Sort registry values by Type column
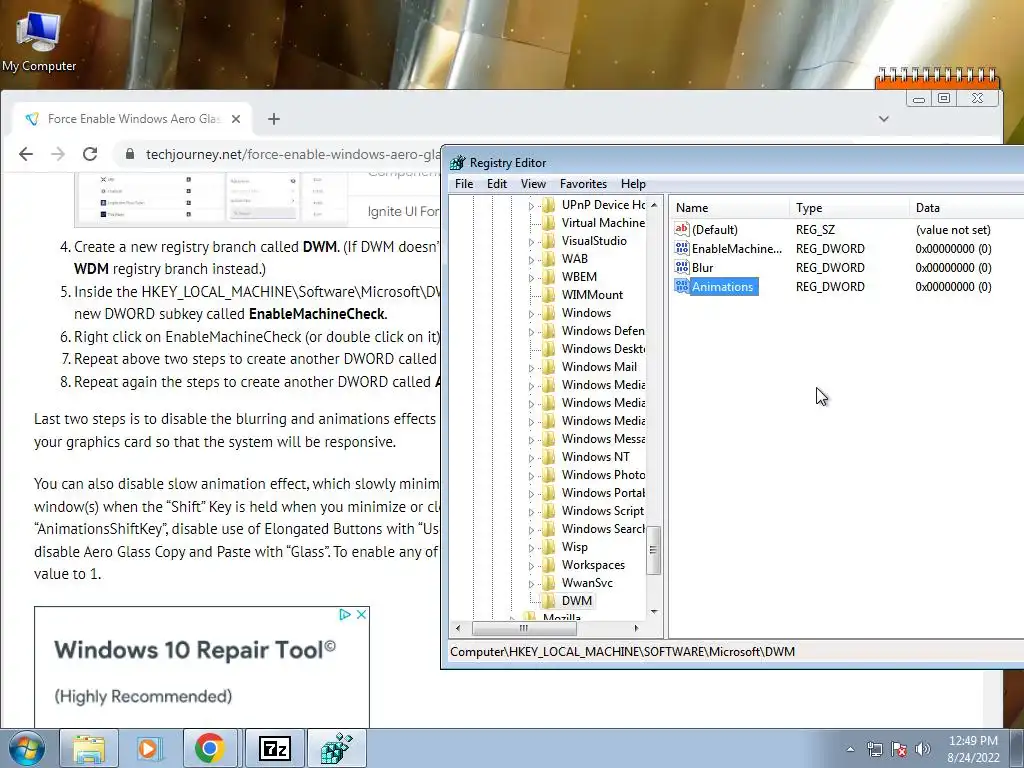 pos(849,208)
